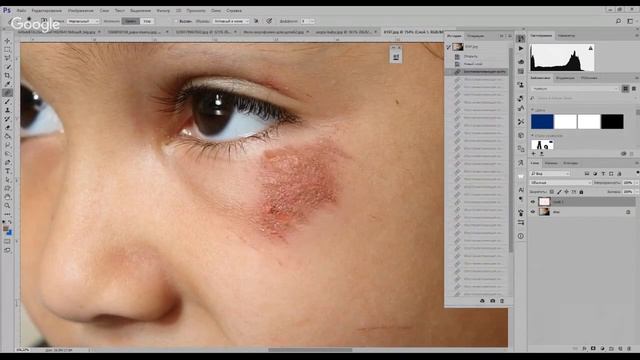
Task: Open the Образец sample source dropdown
Action: coord(231,21)
